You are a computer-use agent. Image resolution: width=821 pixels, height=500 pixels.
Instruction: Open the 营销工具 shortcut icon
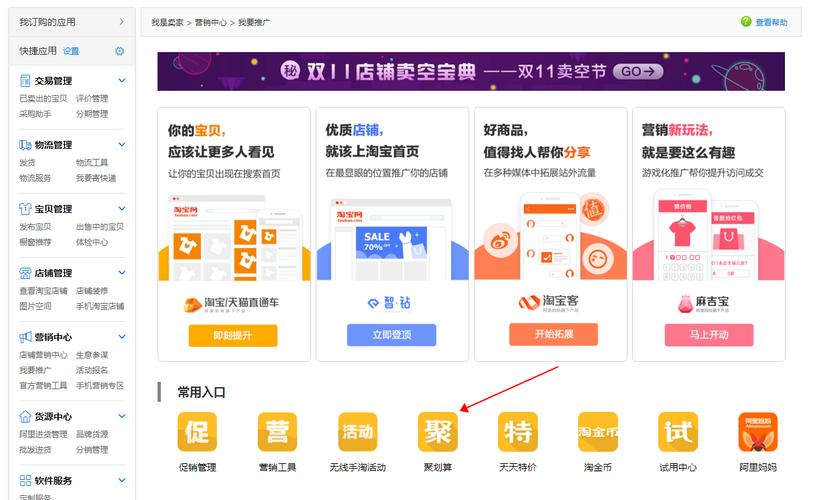(278, 432)
